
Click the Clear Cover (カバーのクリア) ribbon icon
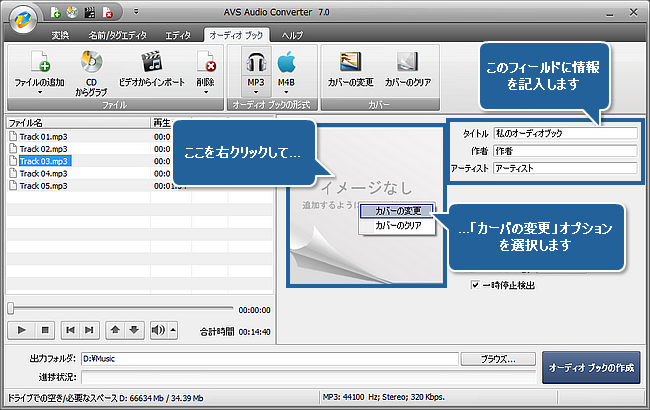click(406, 65)
